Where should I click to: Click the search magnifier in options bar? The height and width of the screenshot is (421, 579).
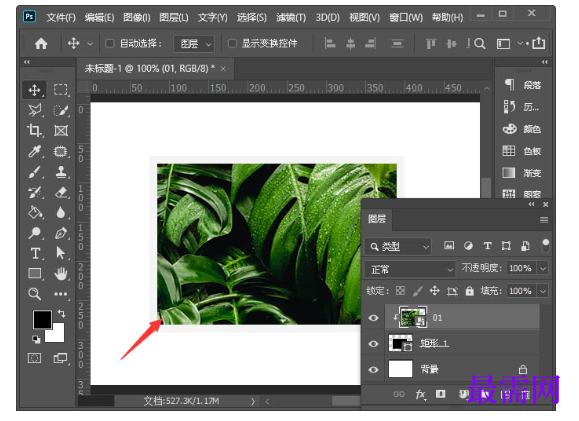(x=480, y=44)
